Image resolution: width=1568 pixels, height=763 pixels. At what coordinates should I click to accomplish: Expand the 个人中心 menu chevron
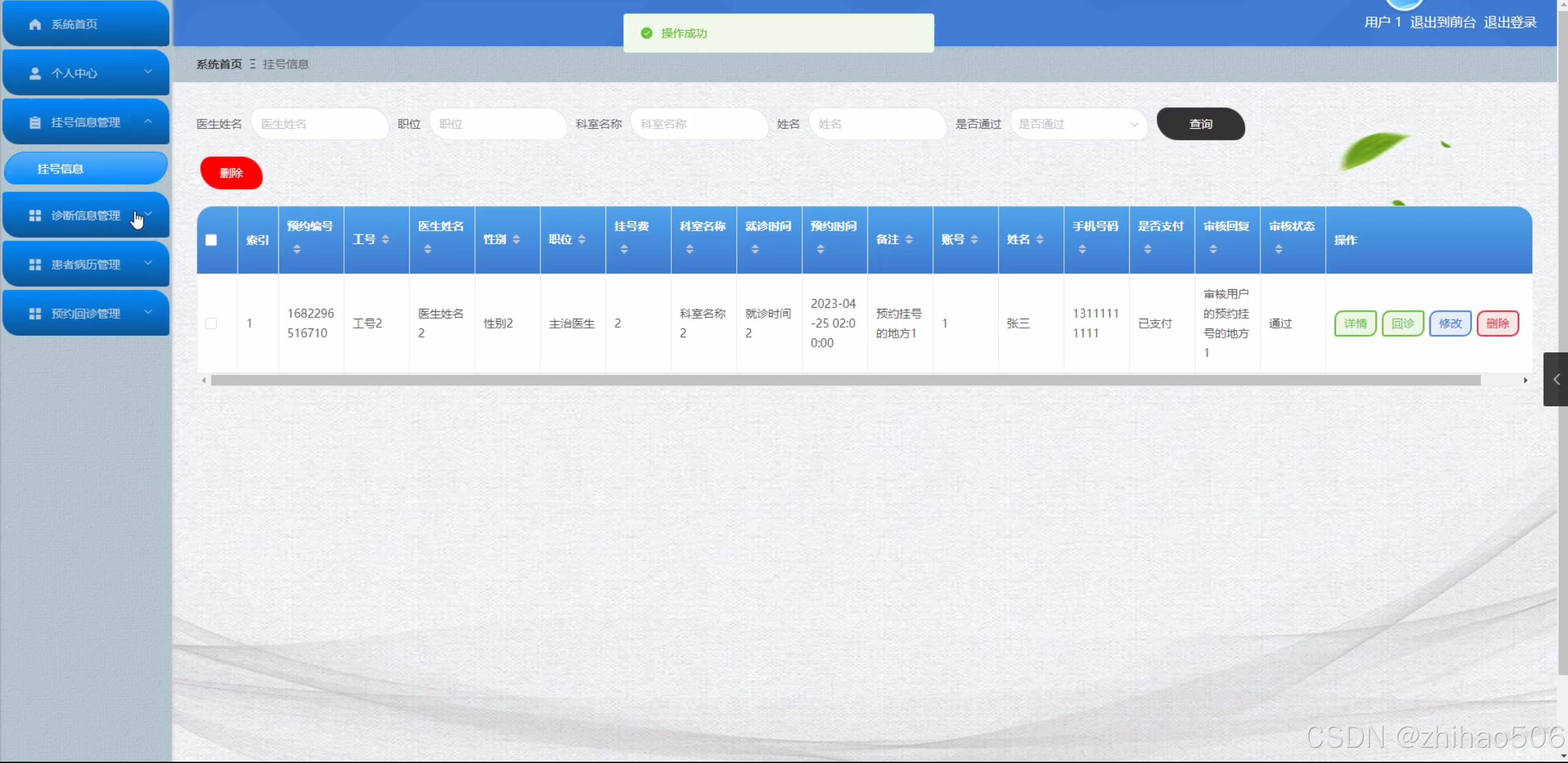[x=148, y=72]
